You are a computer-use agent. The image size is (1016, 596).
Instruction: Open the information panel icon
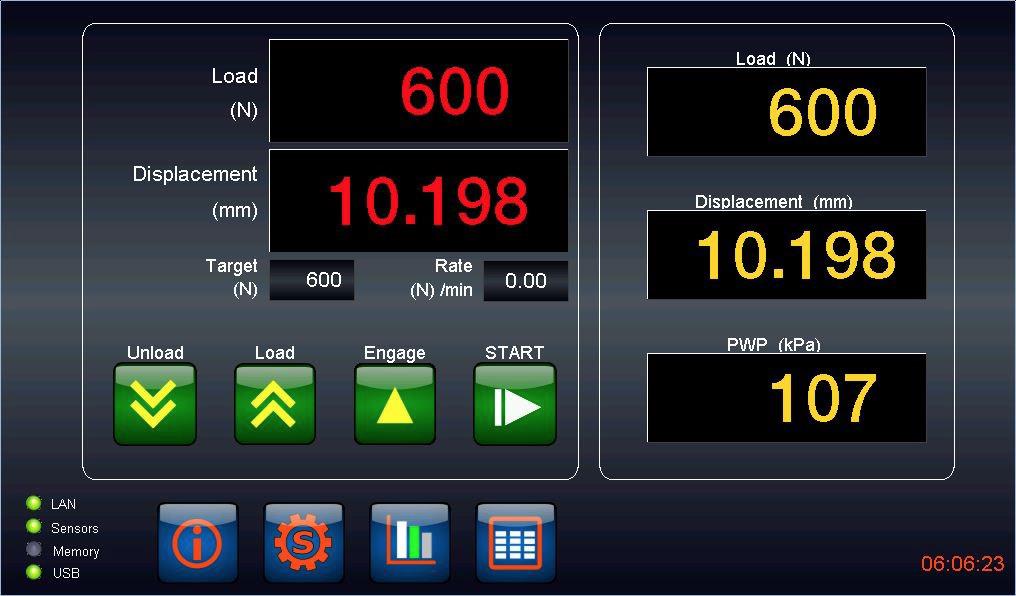(x=197, y=542)
